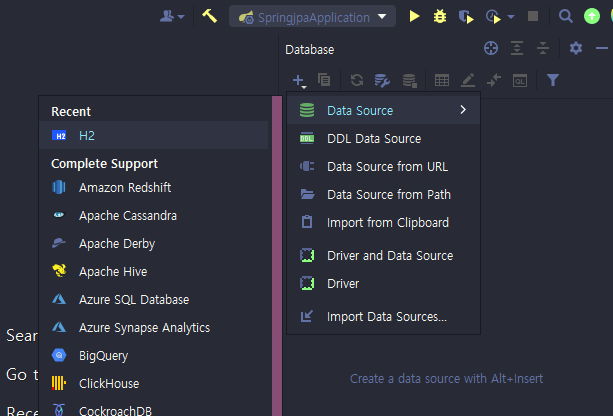Start debugging with the bug icon

pyautogui.click(x=440, y=16)
